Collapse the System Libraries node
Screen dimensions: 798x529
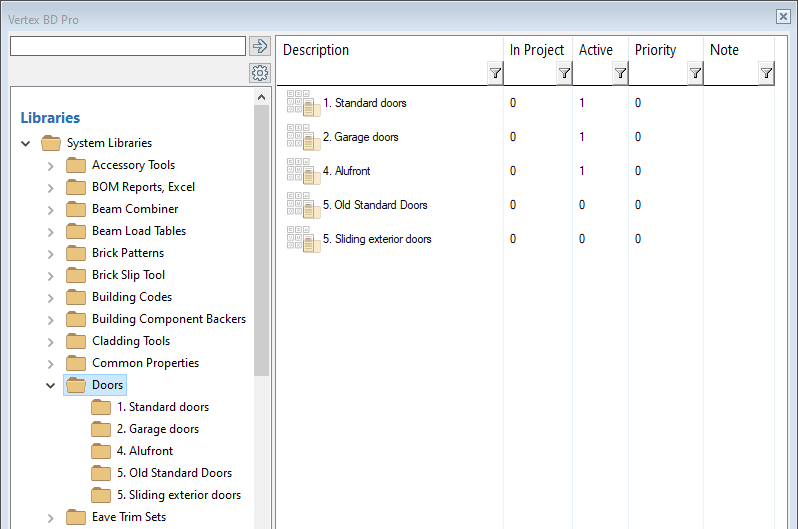click(26, 143)
